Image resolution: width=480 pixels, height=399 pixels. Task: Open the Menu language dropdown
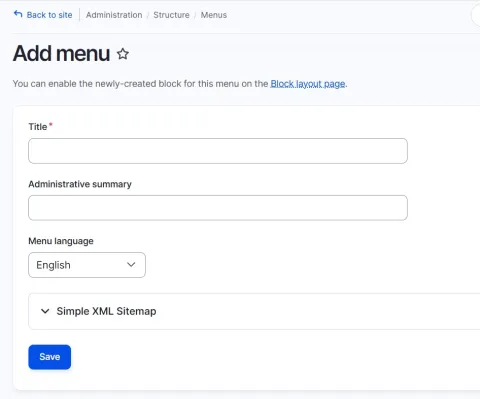[x=87, y=265]
